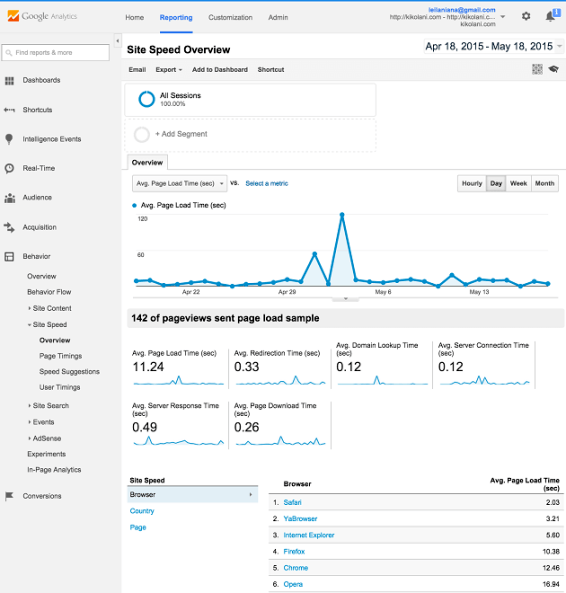Image resolution: width=566 pixels, height=593 pixels.
Task: Open the Audience people icon
Action: click(9, 198)
